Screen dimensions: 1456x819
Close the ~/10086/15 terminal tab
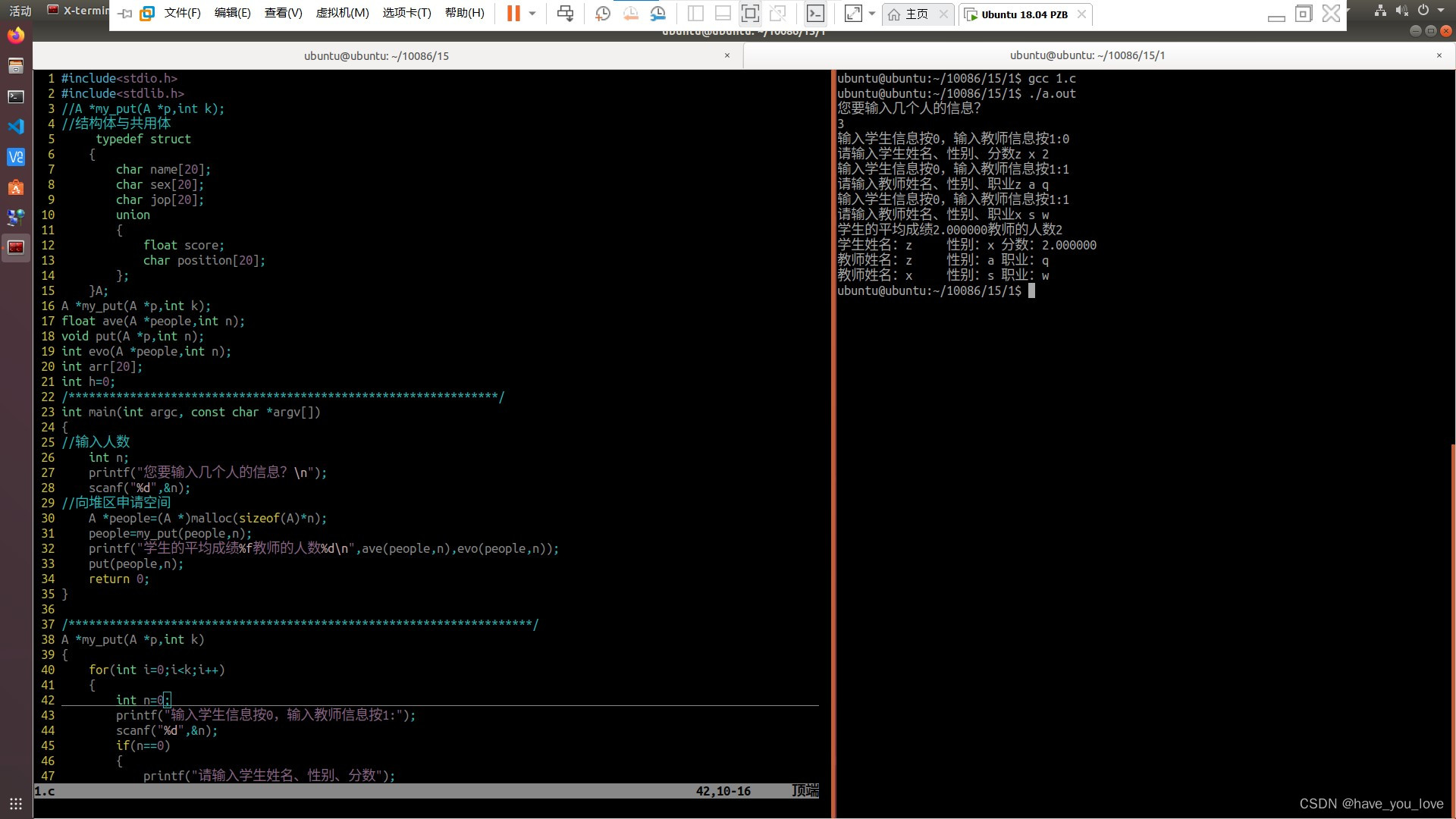pos(727,55)
